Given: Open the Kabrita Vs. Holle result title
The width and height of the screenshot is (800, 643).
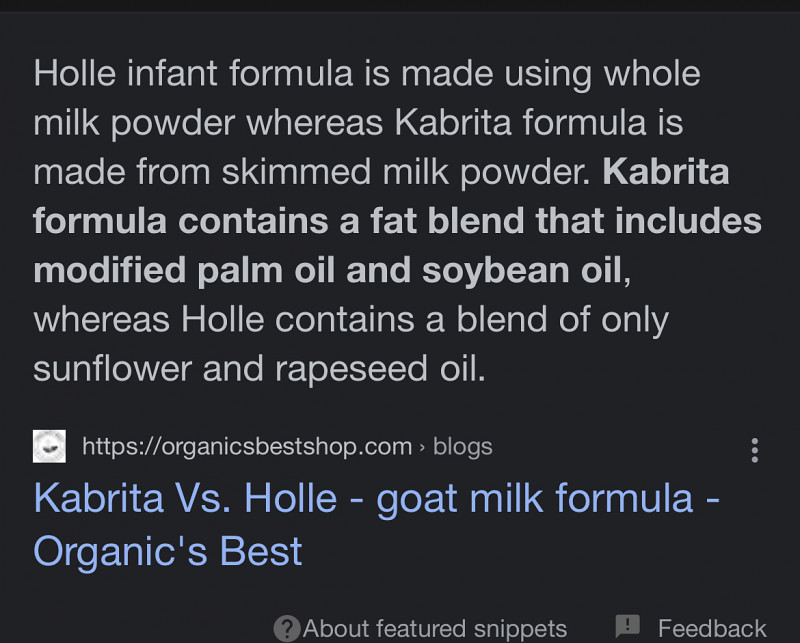Looking at the screenshot, I should [x=376, y=499].
